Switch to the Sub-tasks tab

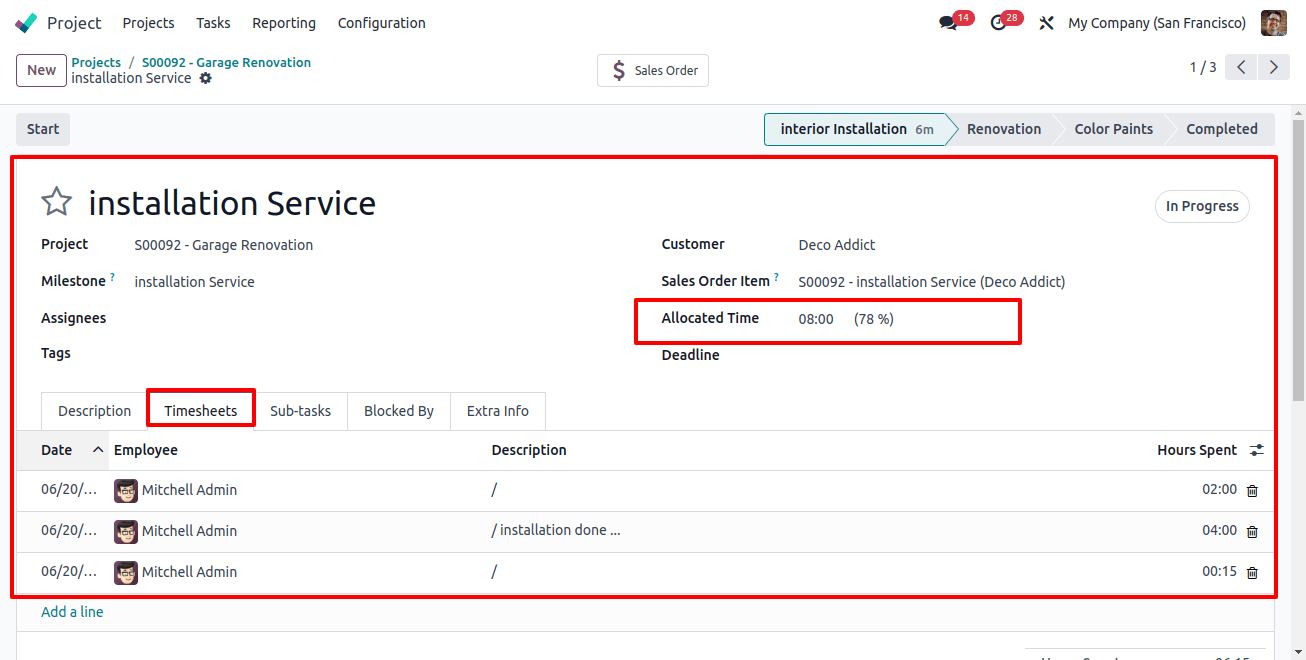pyautogui.click(x=300, y=411)
